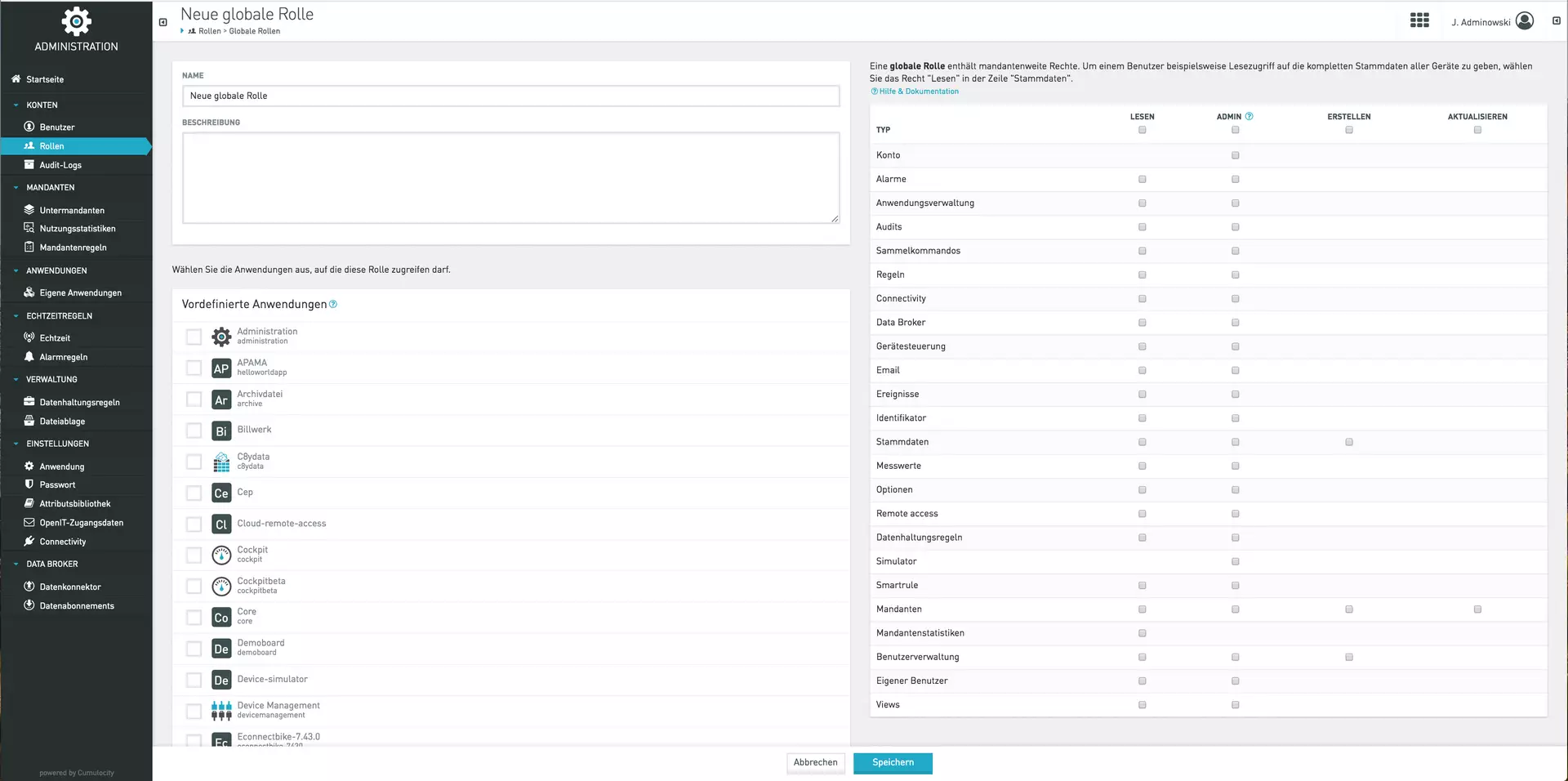Open the Hilfe & Dokumentation link
The image size is (1568, 781).
pyautogui.click(x=918, y=91)
